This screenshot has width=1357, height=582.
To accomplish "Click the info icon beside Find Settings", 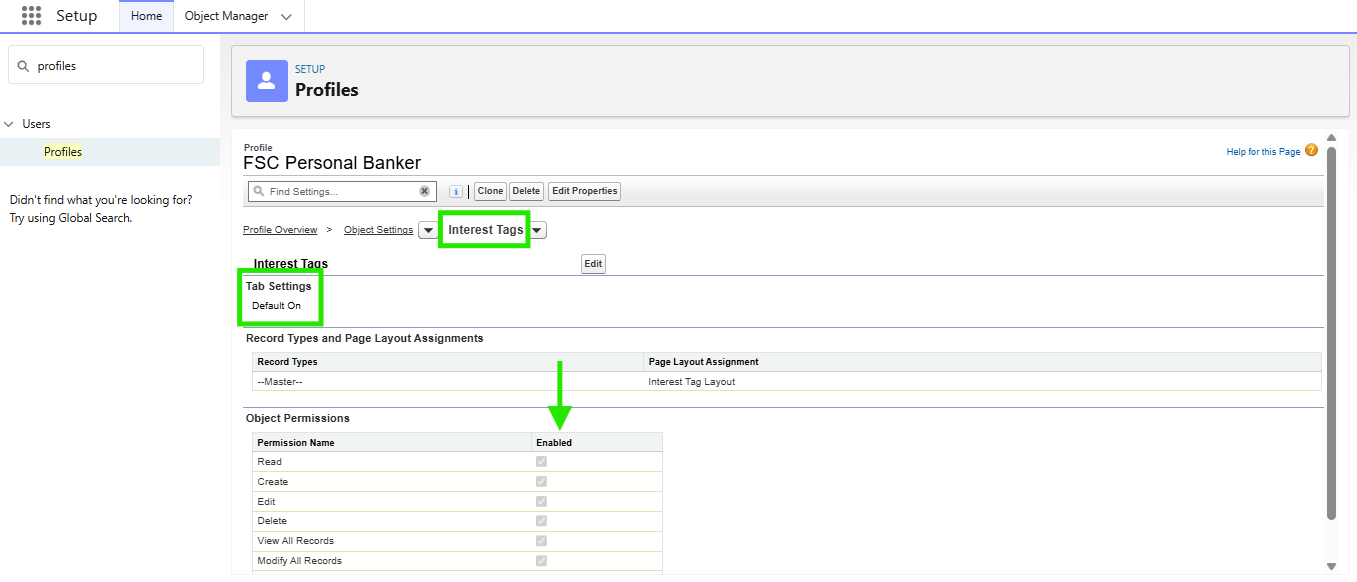I will pyautogui.click(x=455, y=191).
